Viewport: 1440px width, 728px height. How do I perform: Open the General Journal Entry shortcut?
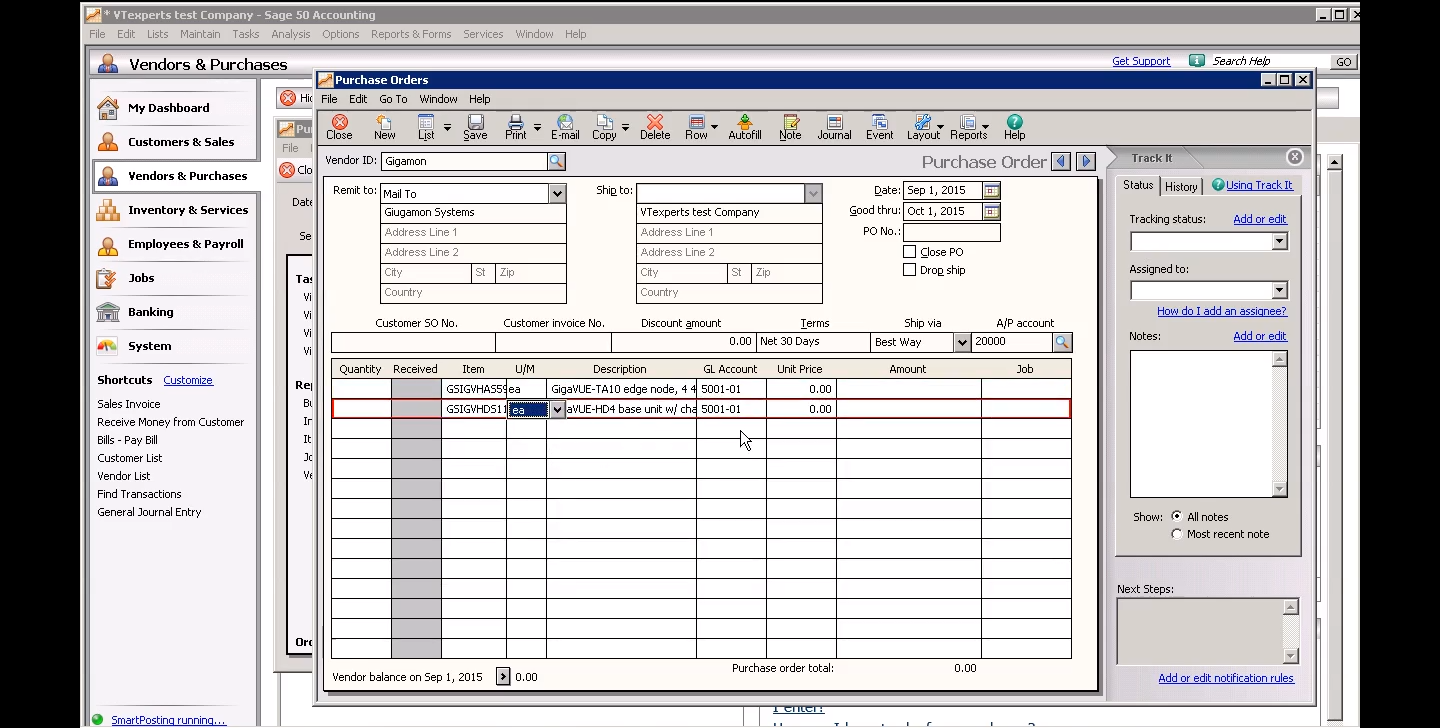pyautogui.click(x=149, y=512)
